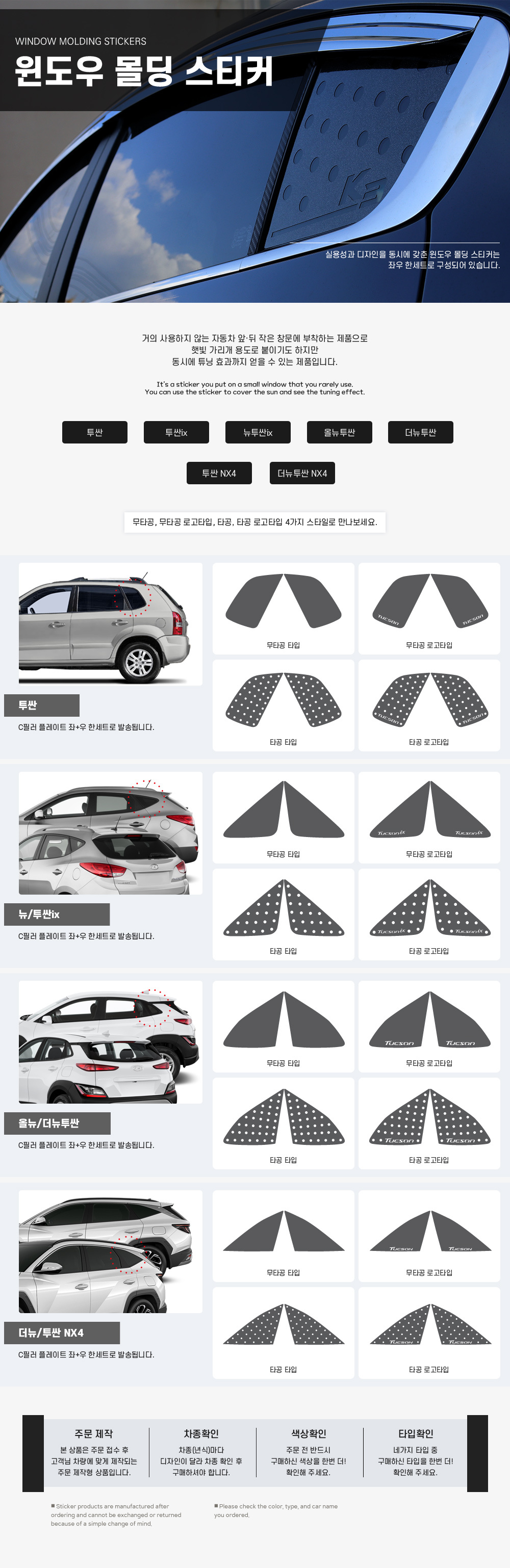Open the silver 투싼 car photo
This screenshot has height=1568, width=510.
point(110,624)
